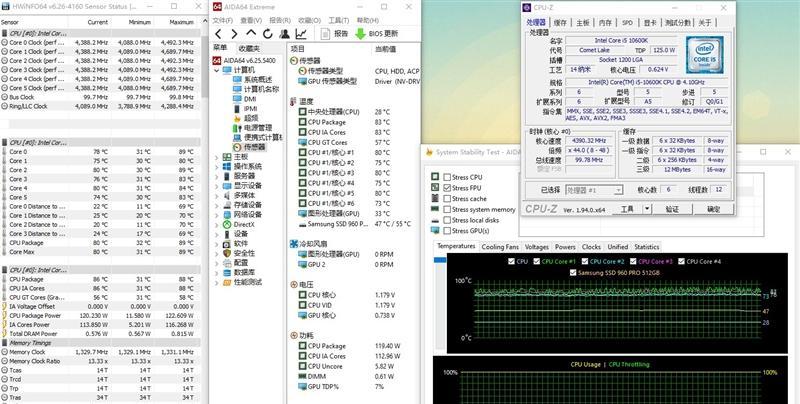Click blue slider marker beside temperature graph
The height and width of the screenshot is (404, 800).
[440, 260]
